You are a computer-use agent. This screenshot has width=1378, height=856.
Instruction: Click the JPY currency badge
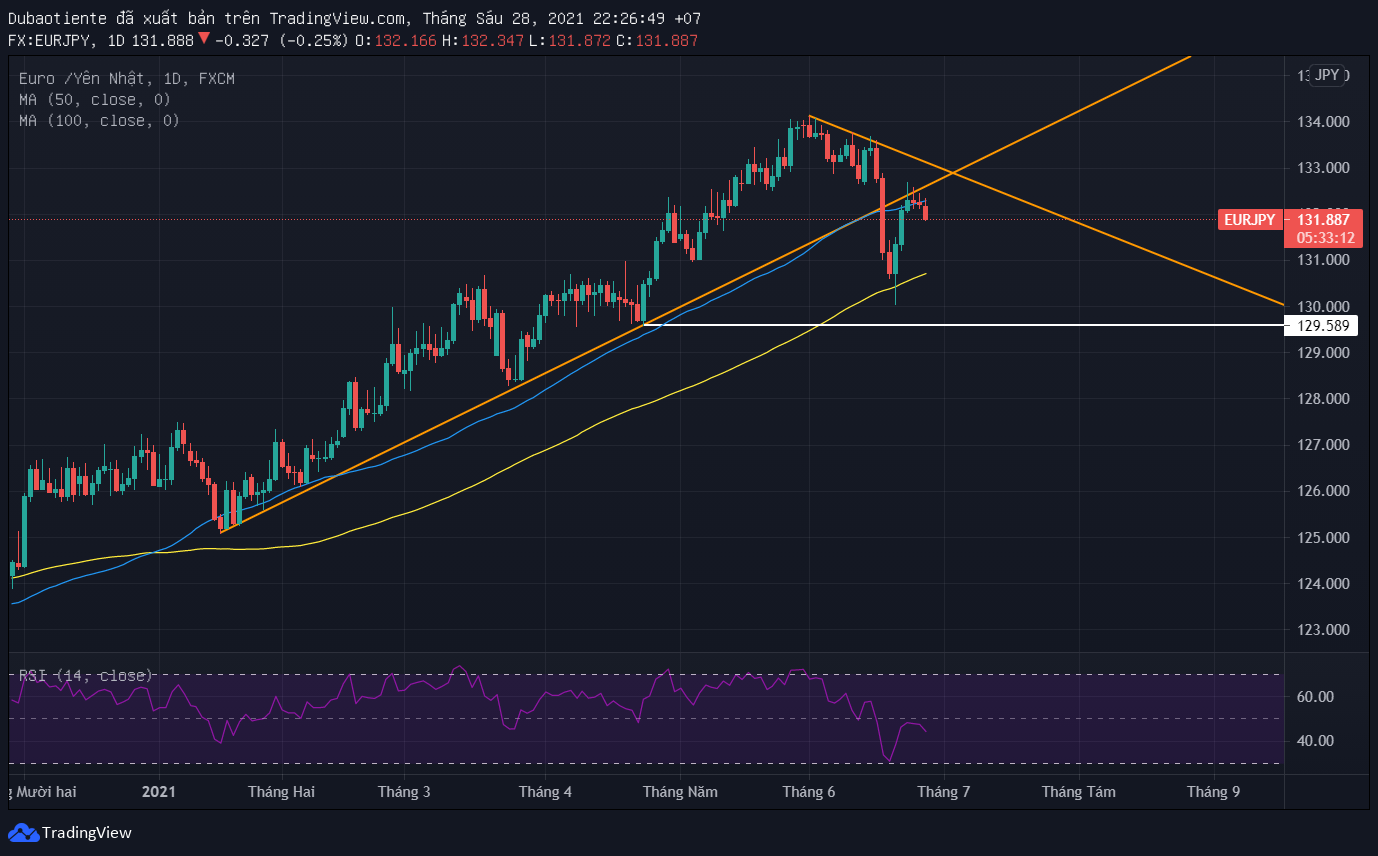pos(1327,75)
